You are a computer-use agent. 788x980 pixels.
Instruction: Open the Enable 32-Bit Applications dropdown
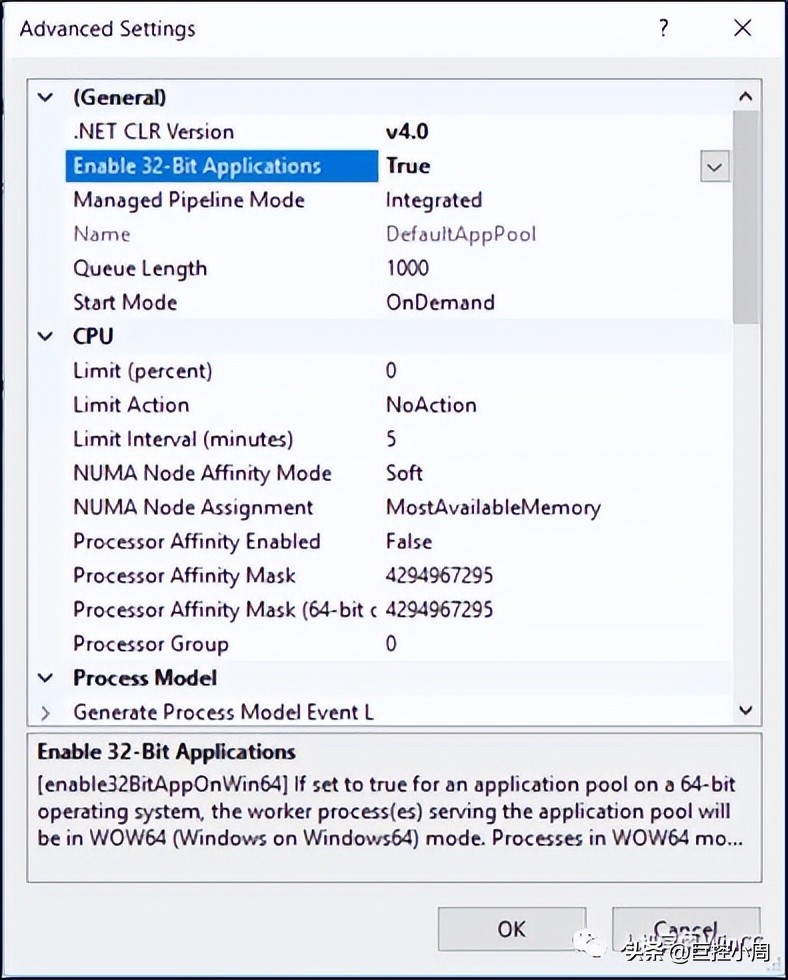[714, 167]
